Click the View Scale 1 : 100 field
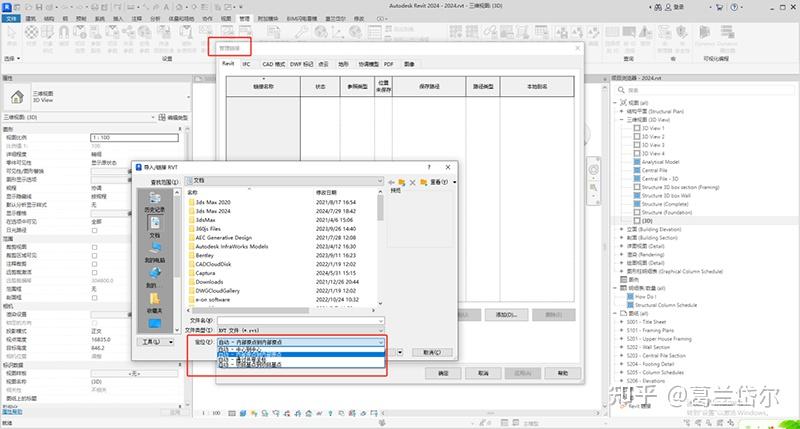The height and width of the screenshot is (429, 800). 134,138
